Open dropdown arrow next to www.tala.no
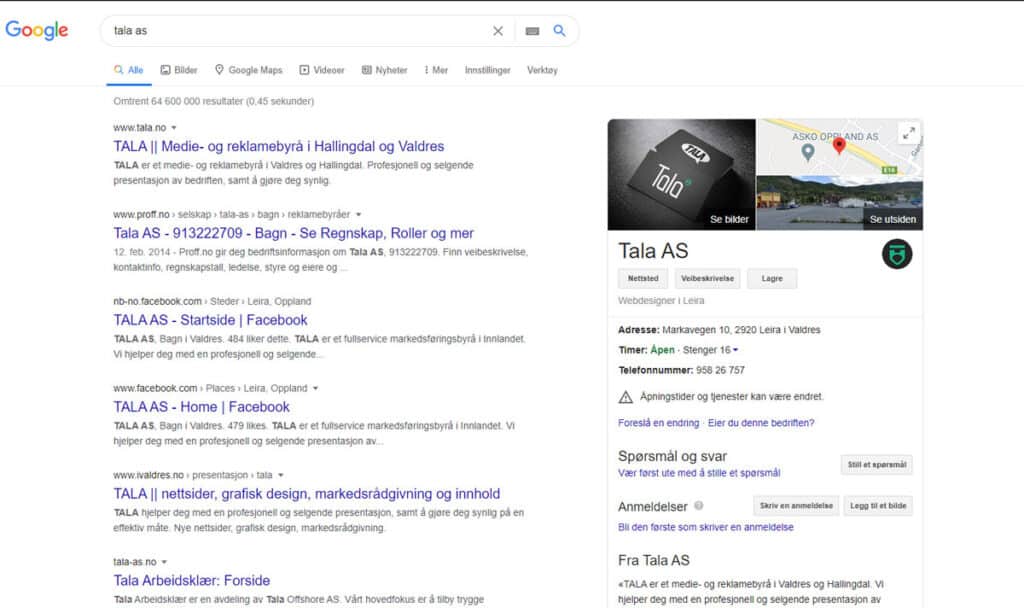This screenshot has width=1024, height=608. [173, 128]
